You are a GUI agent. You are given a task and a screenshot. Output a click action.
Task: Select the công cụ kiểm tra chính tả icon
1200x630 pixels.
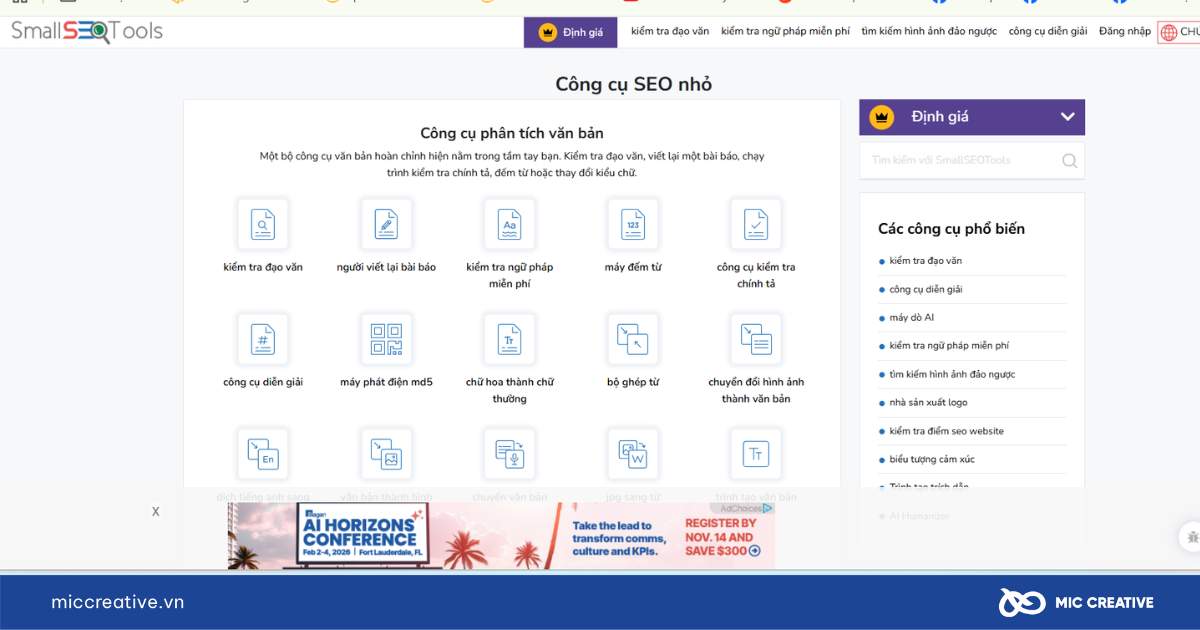pos(756,224)
